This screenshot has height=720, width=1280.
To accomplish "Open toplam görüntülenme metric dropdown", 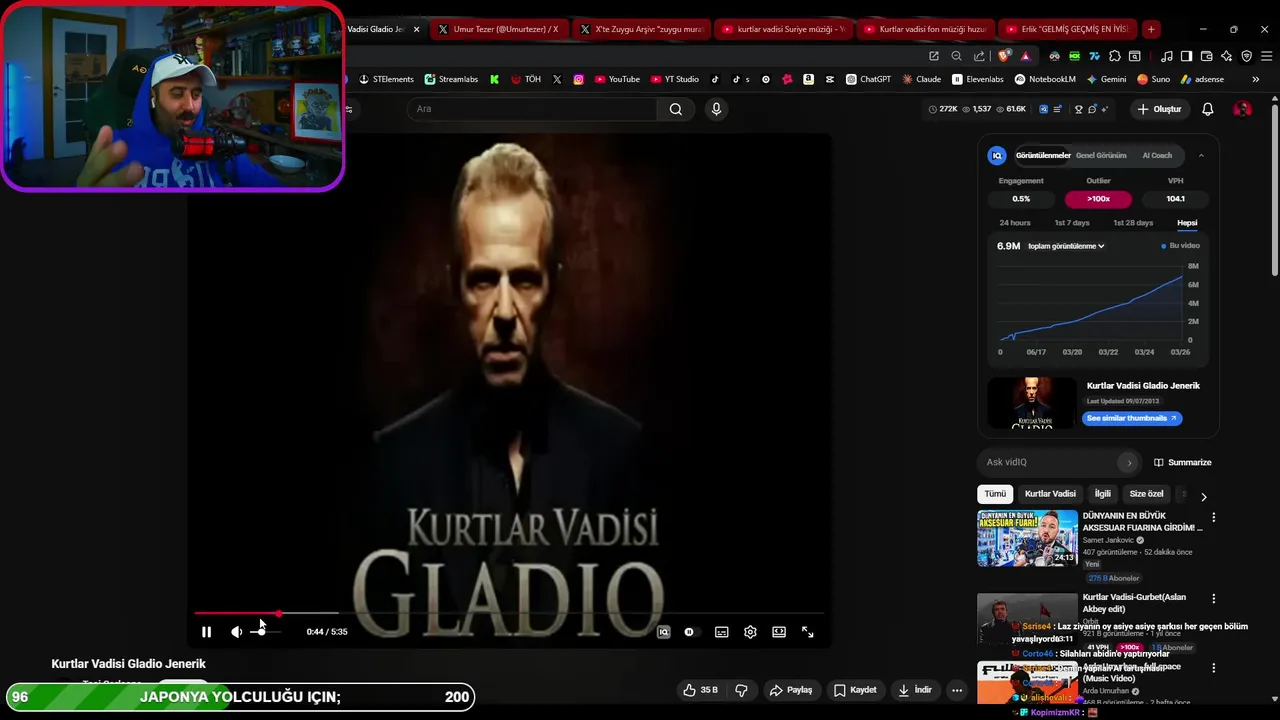I will tap(1066, 246).
